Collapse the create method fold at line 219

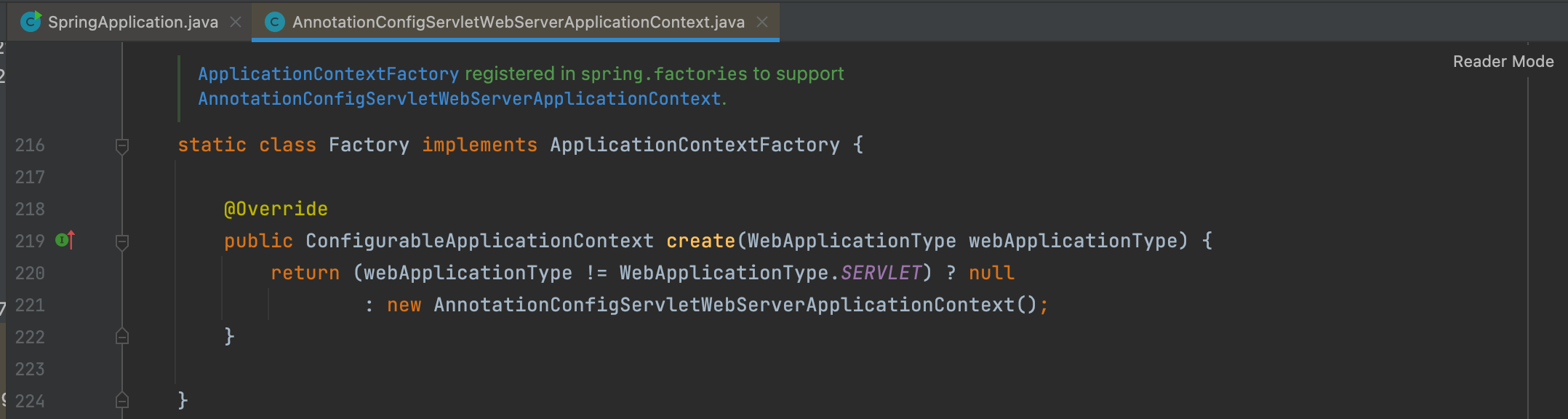[x=122, y=242]
